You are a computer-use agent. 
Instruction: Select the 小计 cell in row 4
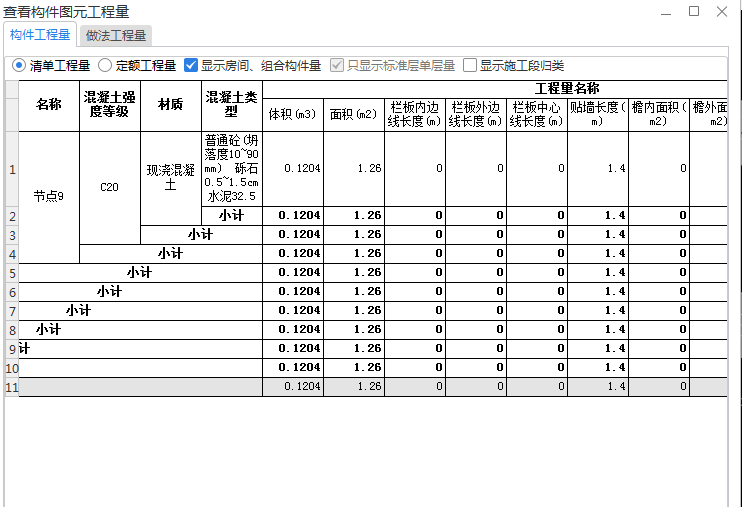pyautogui.click(x=171, y=254)
